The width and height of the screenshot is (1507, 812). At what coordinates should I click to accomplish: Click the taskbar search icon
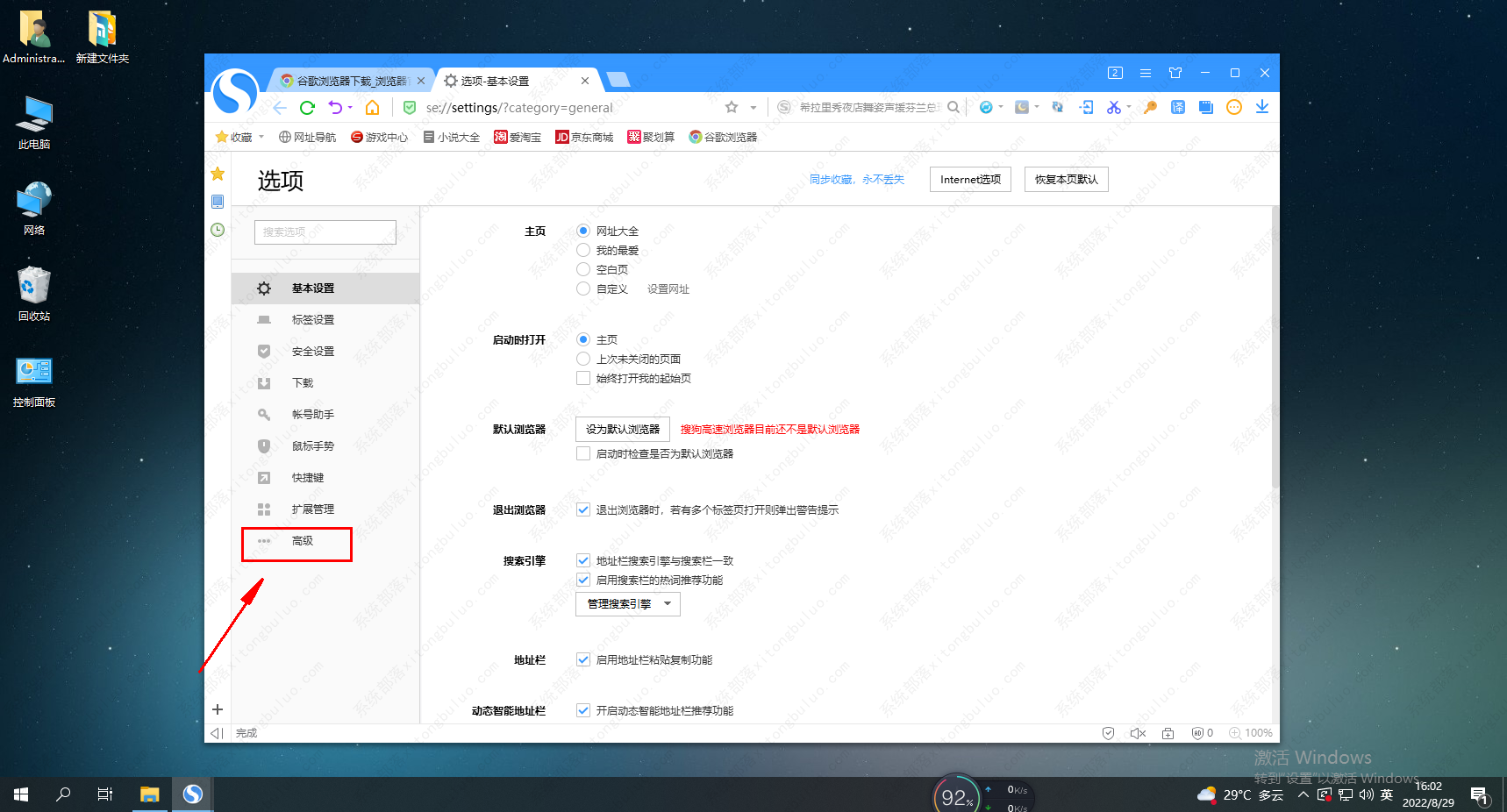click(x=63, y=794)
